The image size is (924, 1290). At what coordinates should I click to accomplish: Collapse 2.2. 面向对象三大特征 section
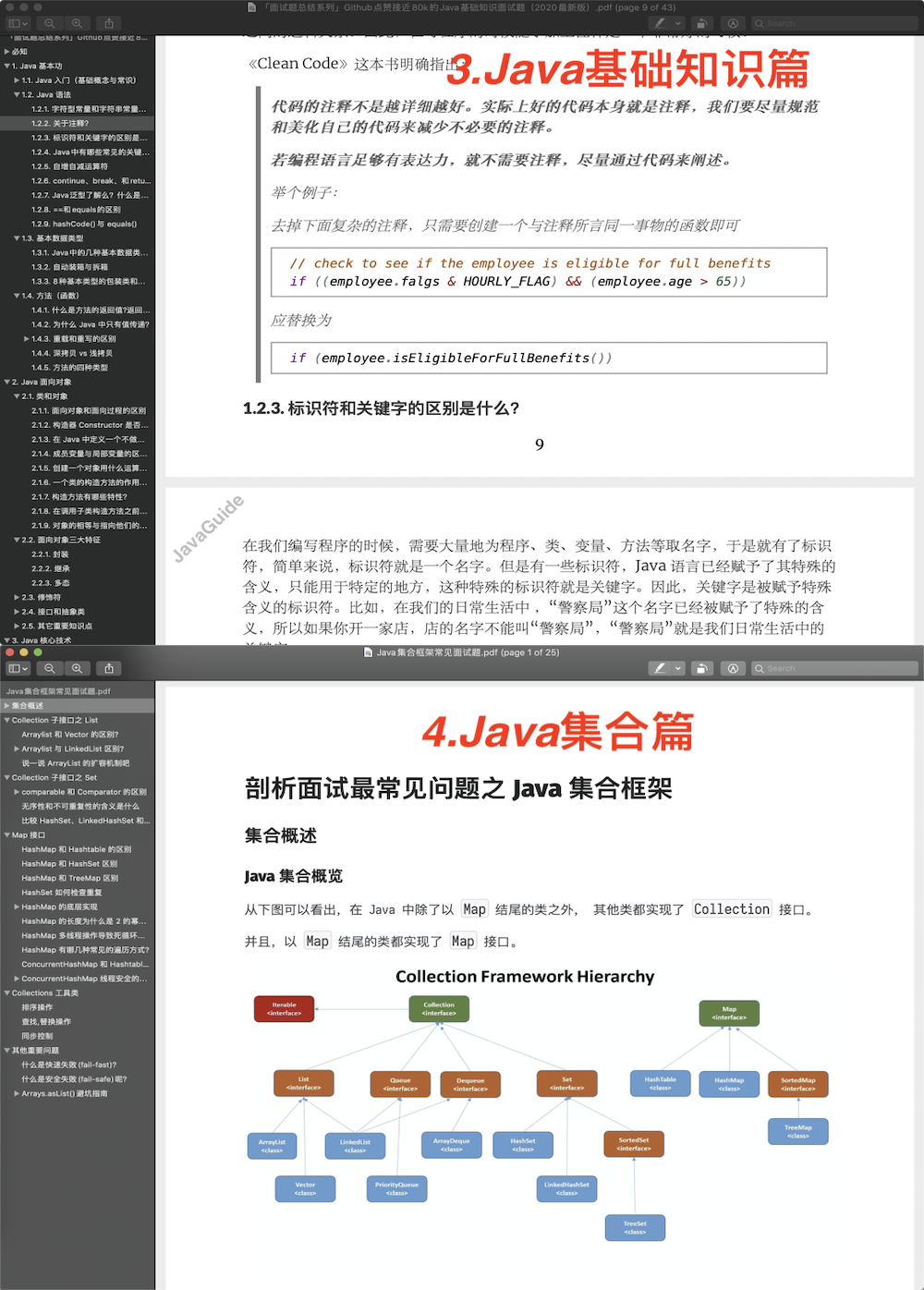17,540
